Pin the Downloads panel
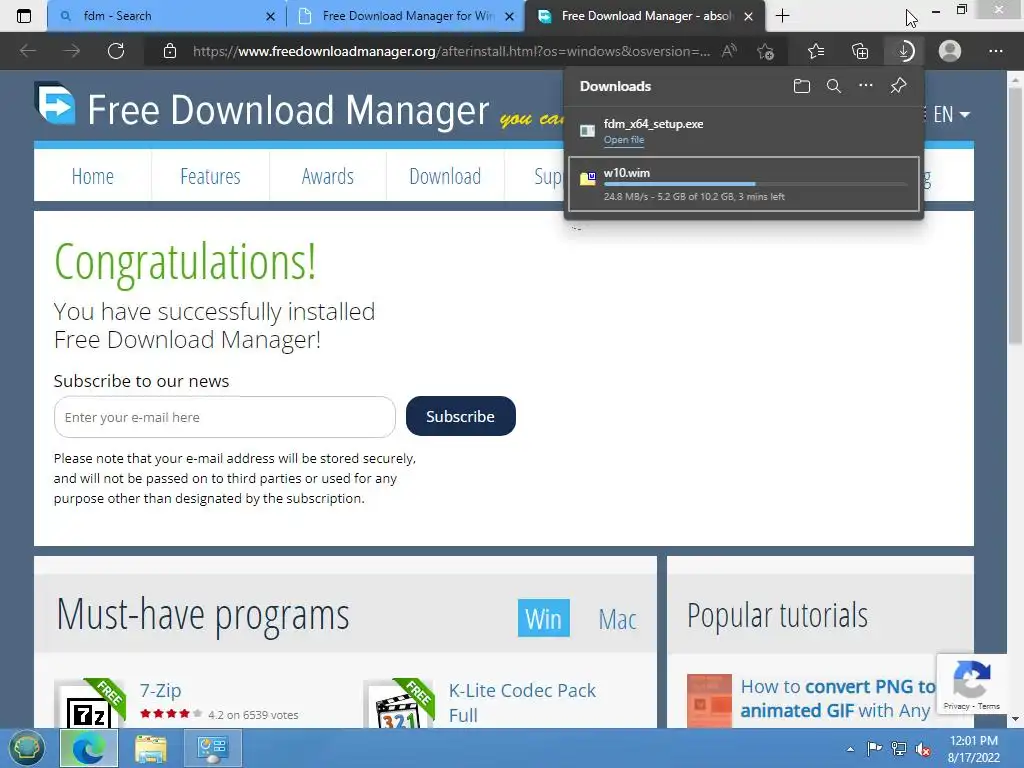Viewport: 1024px width, 768px height. click(899, 86)
